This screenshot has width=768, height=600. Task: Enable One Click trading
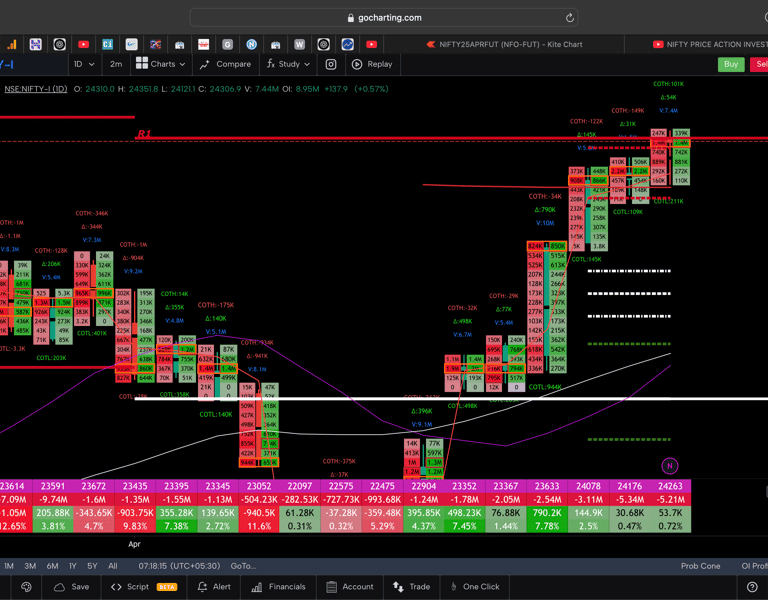(475, 587)
